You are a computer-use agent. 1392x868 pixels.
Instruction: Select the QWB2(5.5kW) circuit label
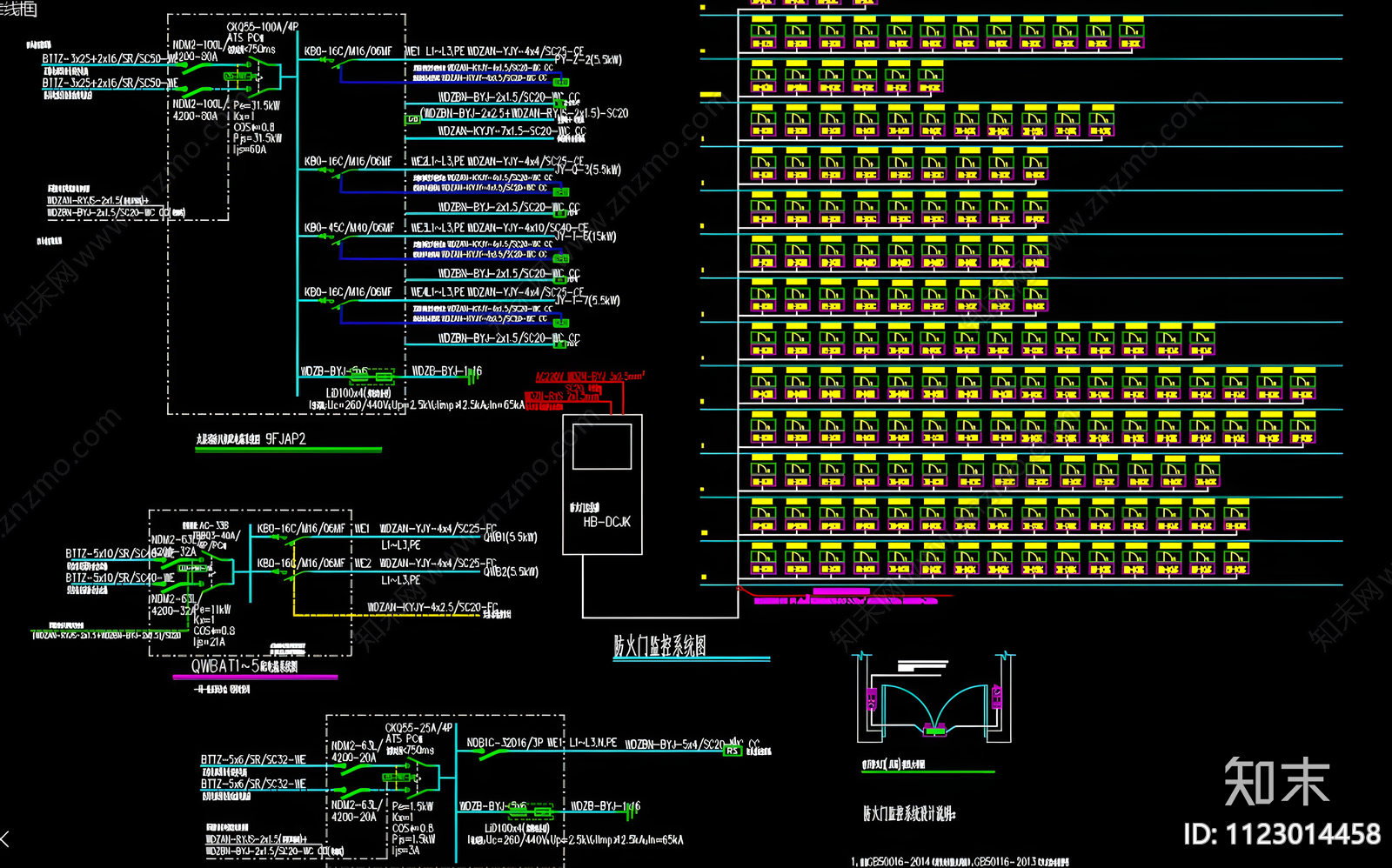click(511, 572)
